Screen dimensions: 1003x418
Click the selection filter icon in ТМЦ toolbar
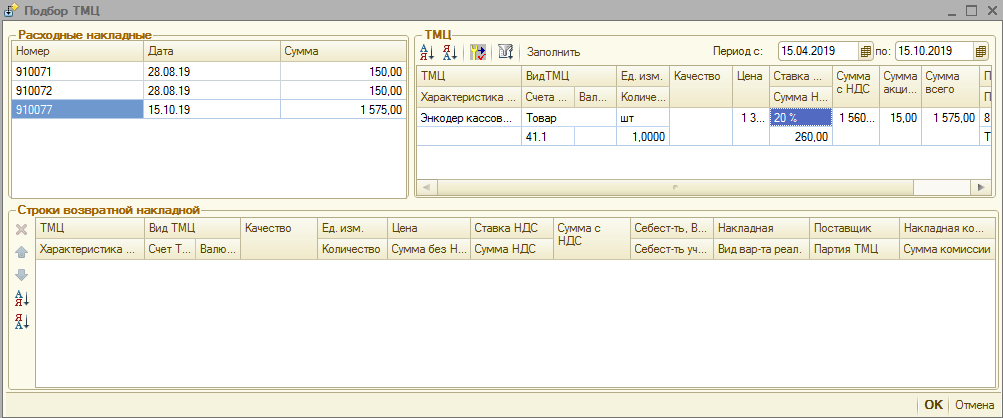[x=478, y=51]
